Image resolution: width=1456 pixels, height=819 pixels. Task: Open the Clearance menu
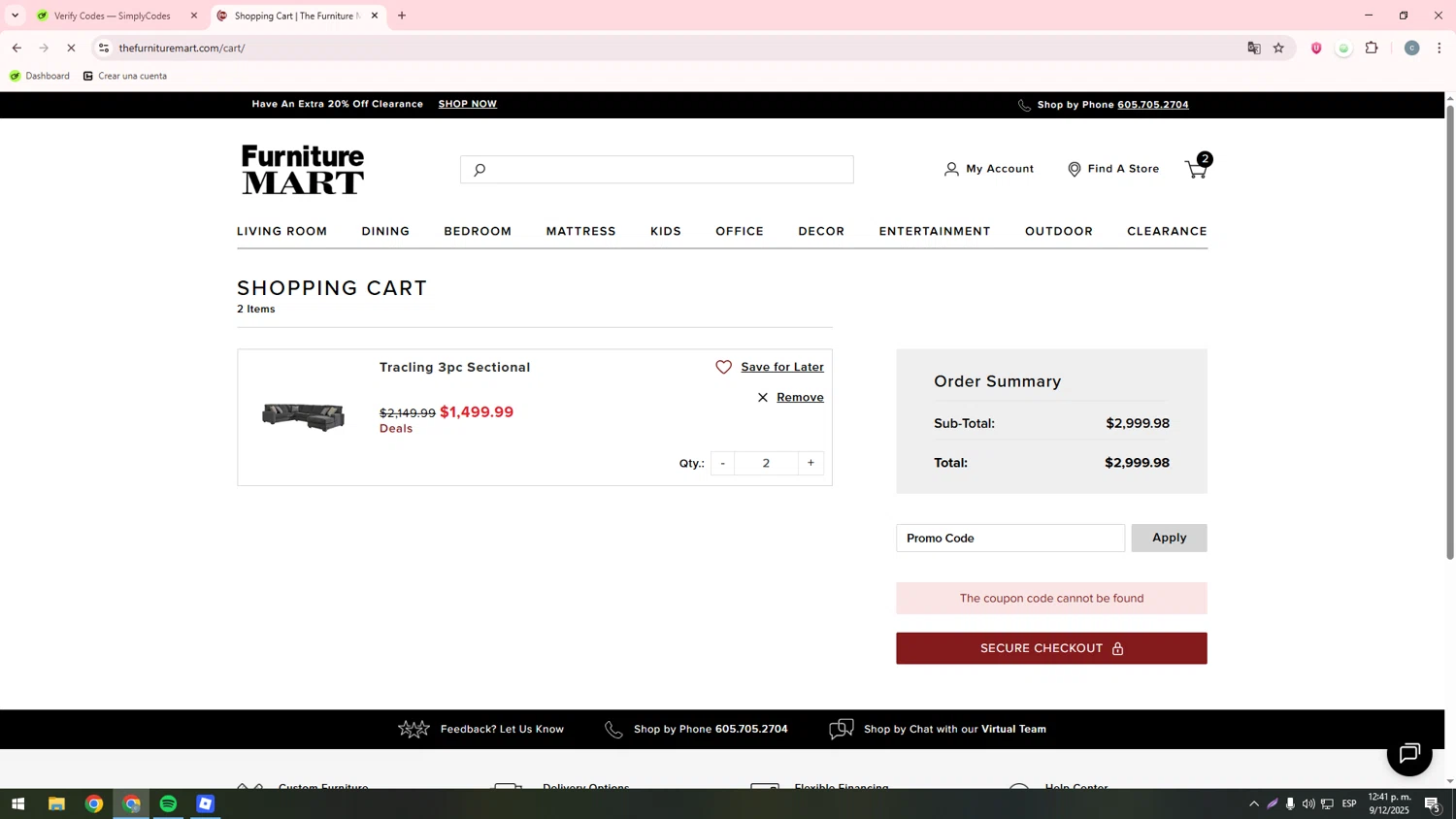(x=1167, y=231)
